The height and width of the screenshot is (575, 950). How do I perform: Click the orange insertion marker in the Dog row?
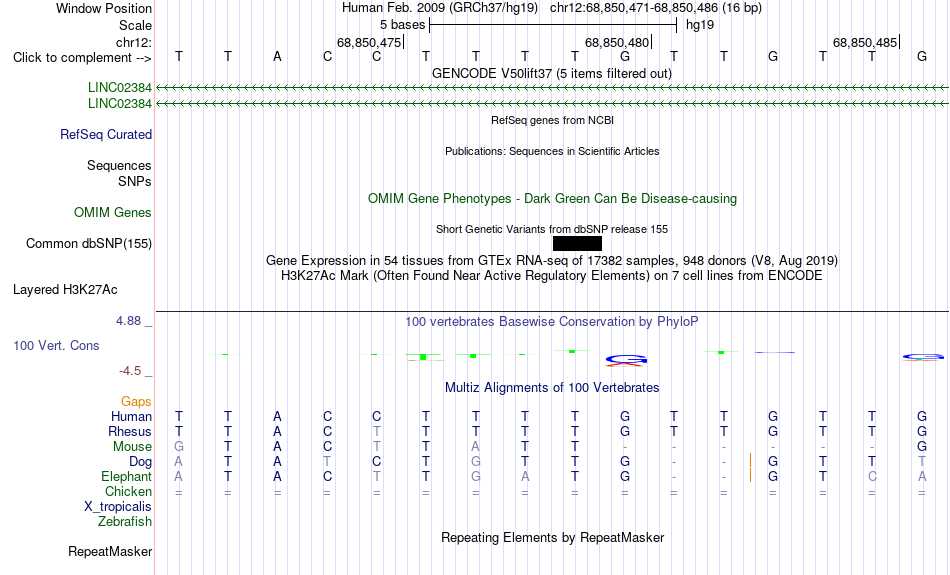click(751, 461)
